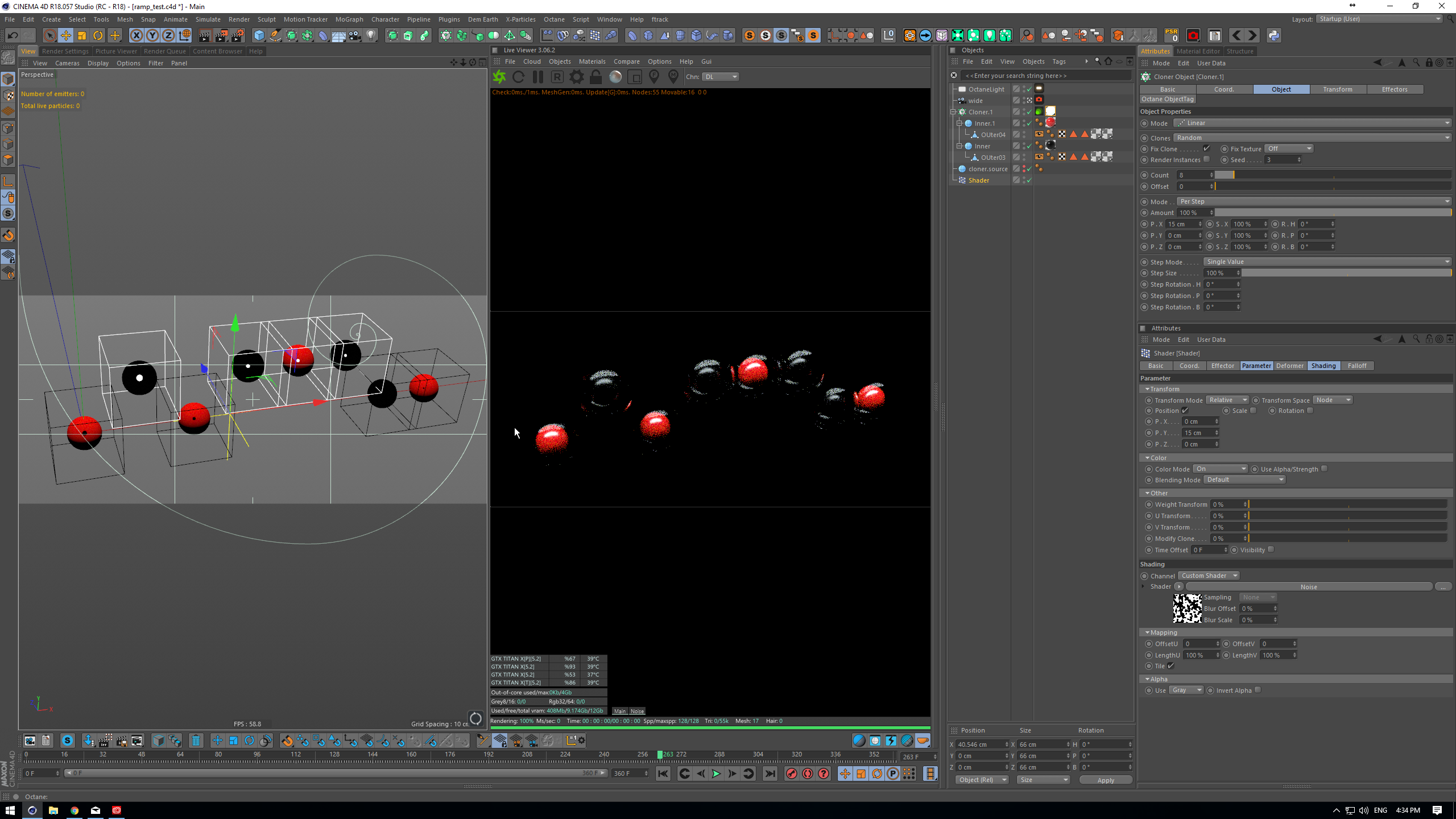Select the Move tool in top toolbar
The width and height of the screenshot is (1456, 819).
pos(66,36)
